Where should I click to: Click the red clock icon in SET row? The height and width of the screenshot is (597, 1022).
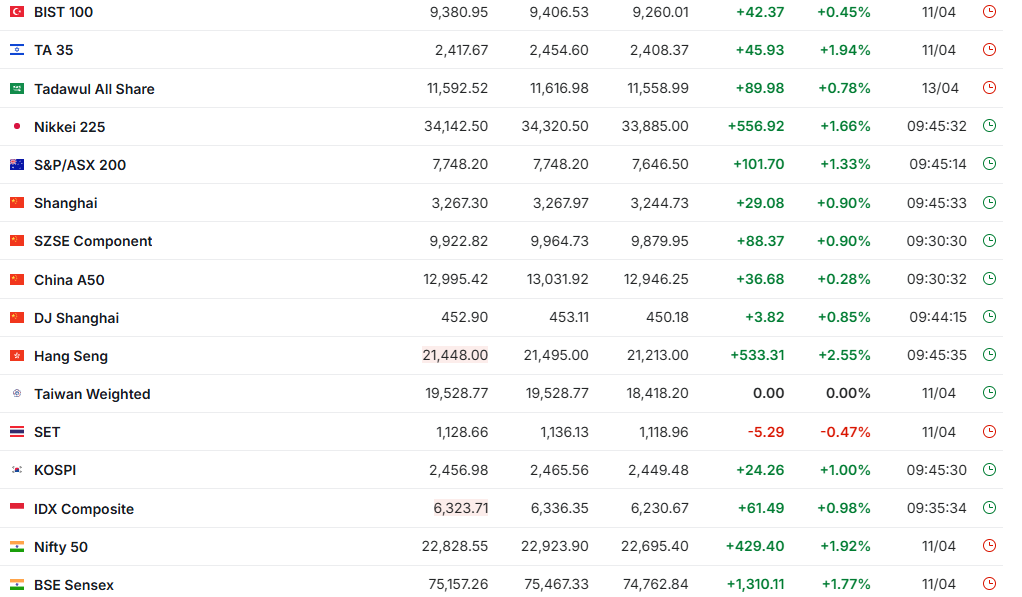click(x=989, y=432)
